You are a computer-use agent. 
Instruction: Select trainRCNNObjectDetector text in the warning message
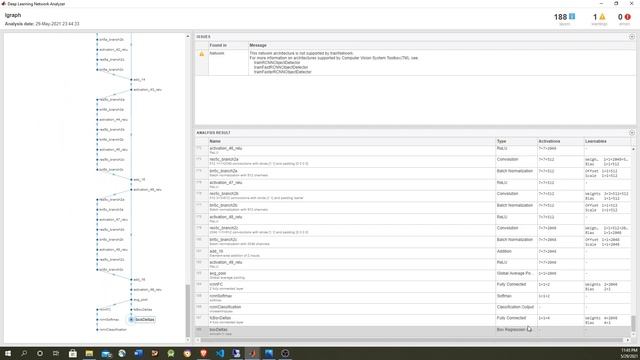click(x=277, y=62)
